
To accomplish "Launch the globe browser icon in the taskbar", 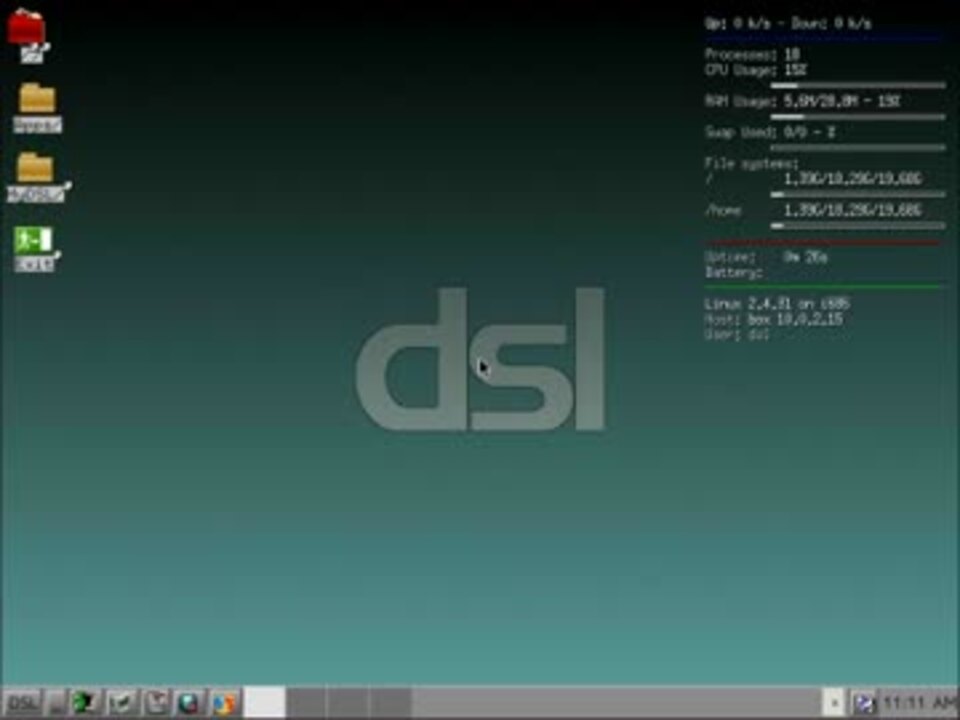I will (190, 702).
